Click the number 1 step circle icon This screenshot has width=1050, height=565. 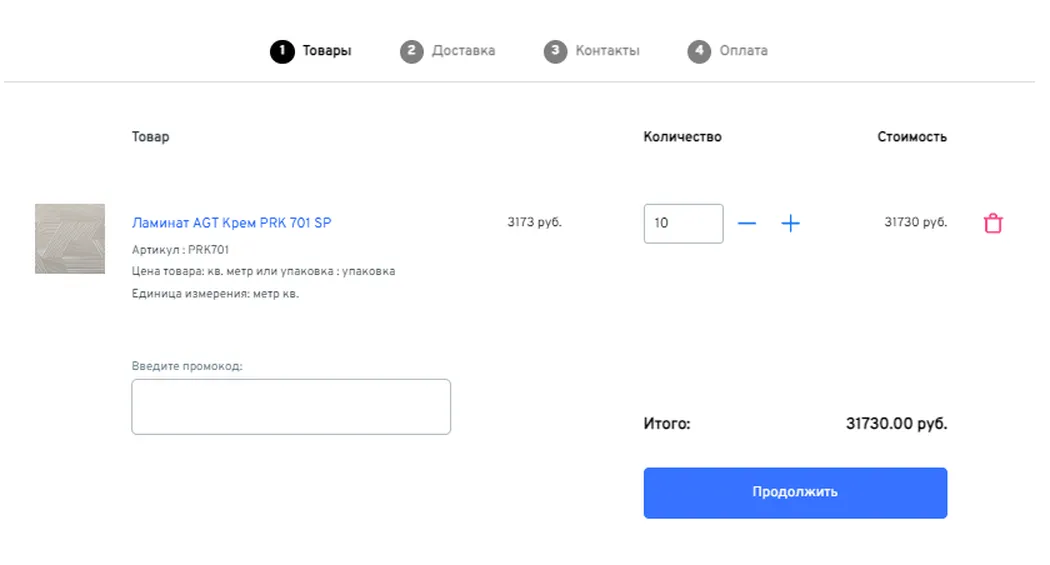tap(282, 51)
